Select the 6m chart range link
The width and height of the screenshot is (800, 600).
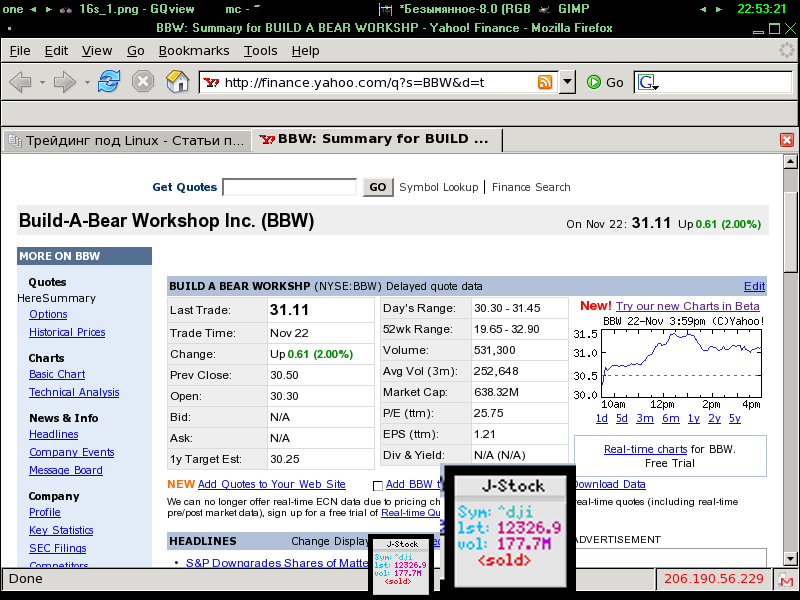[x=670, y=418]
